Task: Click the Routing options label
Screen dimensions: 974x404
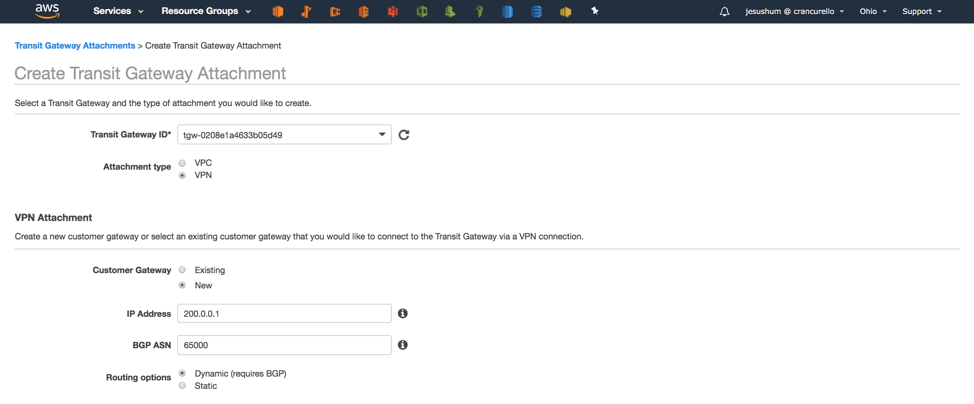Action: click(139, 377)
